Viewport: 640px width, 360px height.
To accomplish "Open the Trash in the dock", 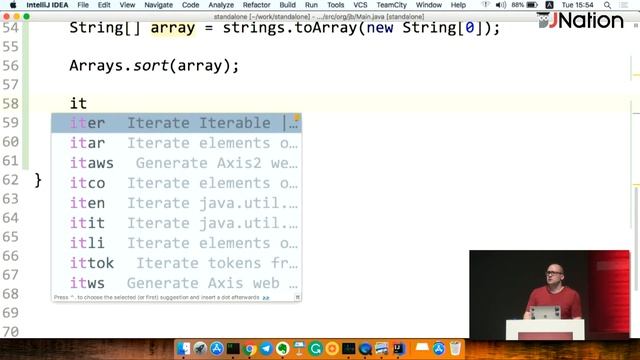I will pyautogui.click(x=455, y=349).
